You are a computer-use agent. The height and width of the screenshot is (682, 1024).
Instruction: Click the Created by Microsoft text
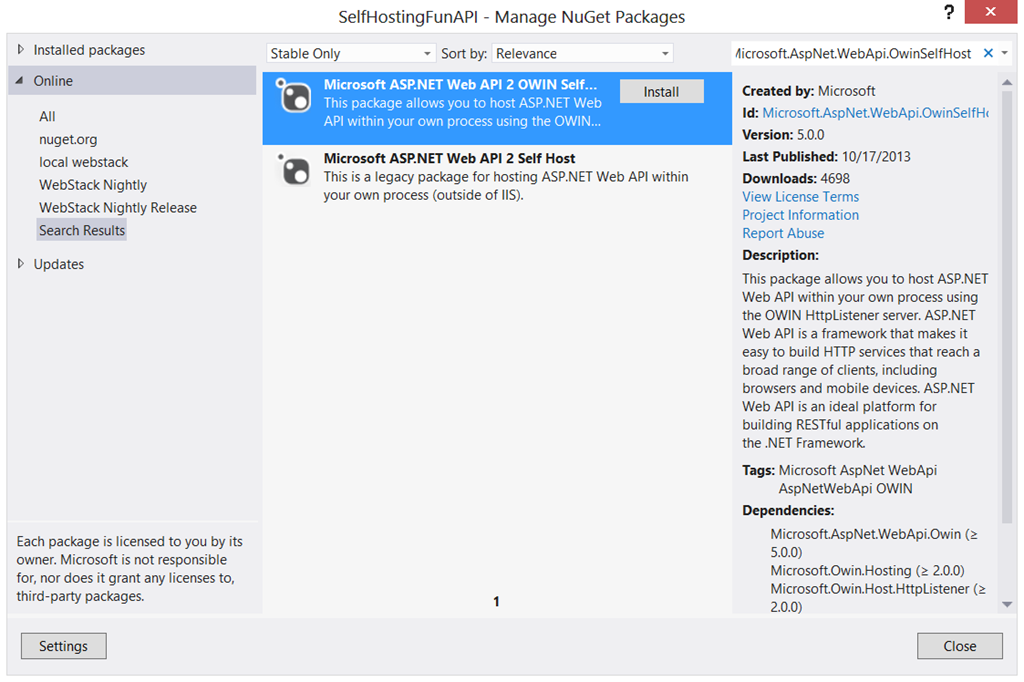pyautogui.click(x=808, y=91)
